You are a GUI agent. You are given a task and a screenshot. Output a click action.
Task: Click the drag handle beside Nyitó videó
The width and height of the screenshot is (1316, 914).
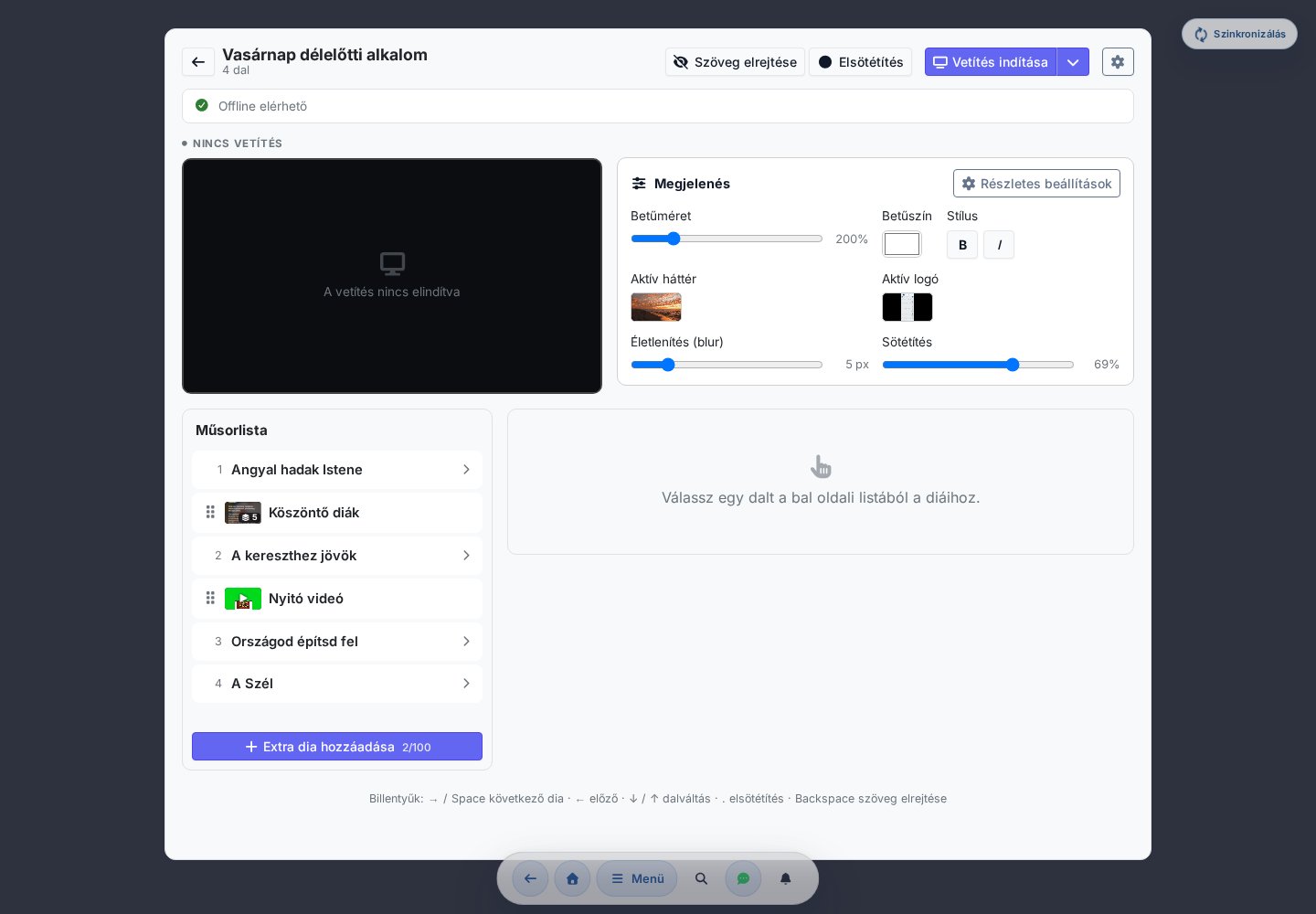click(210, 598)
